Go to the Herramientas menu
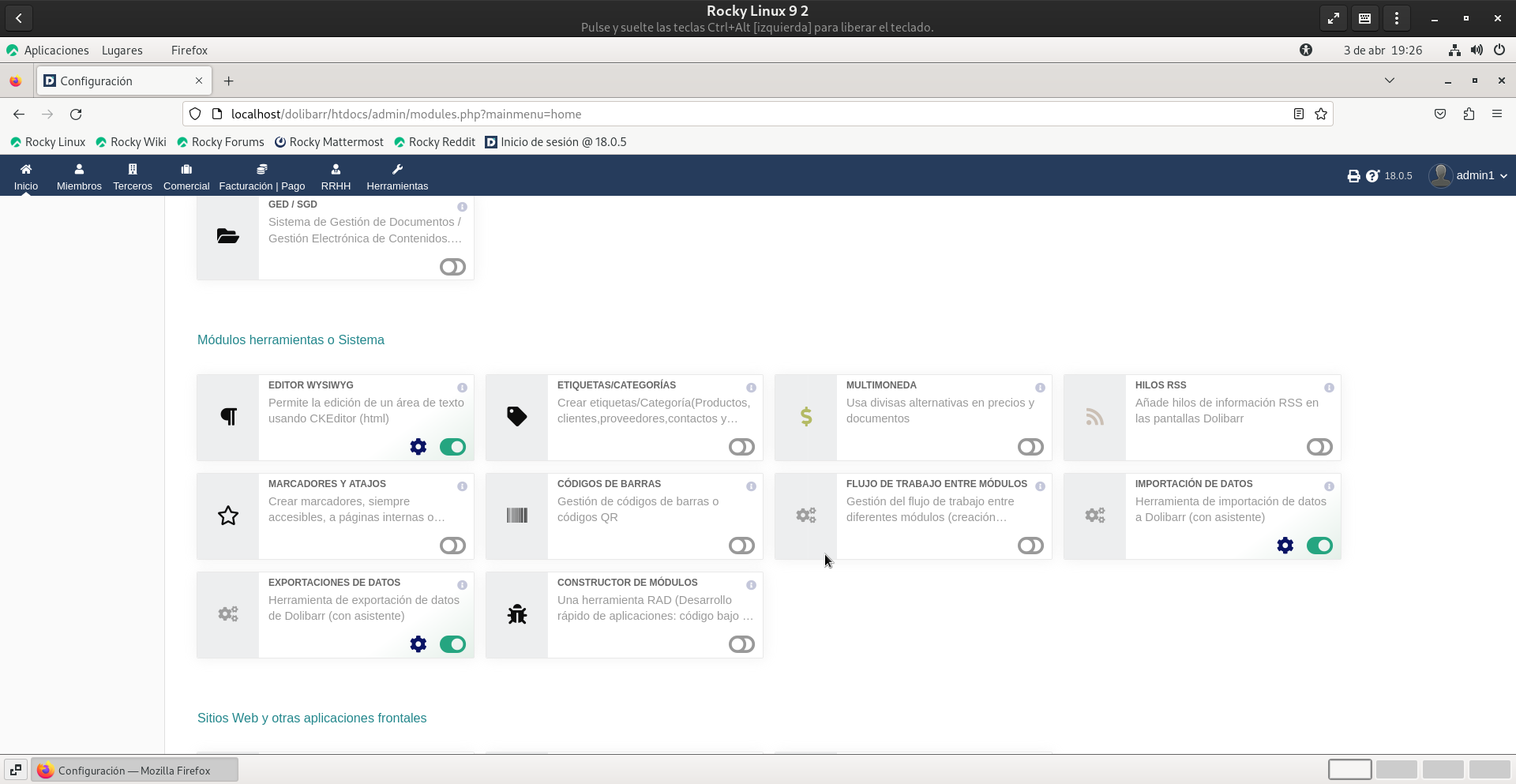1516x784 pixels. click(x=397, y=177)
